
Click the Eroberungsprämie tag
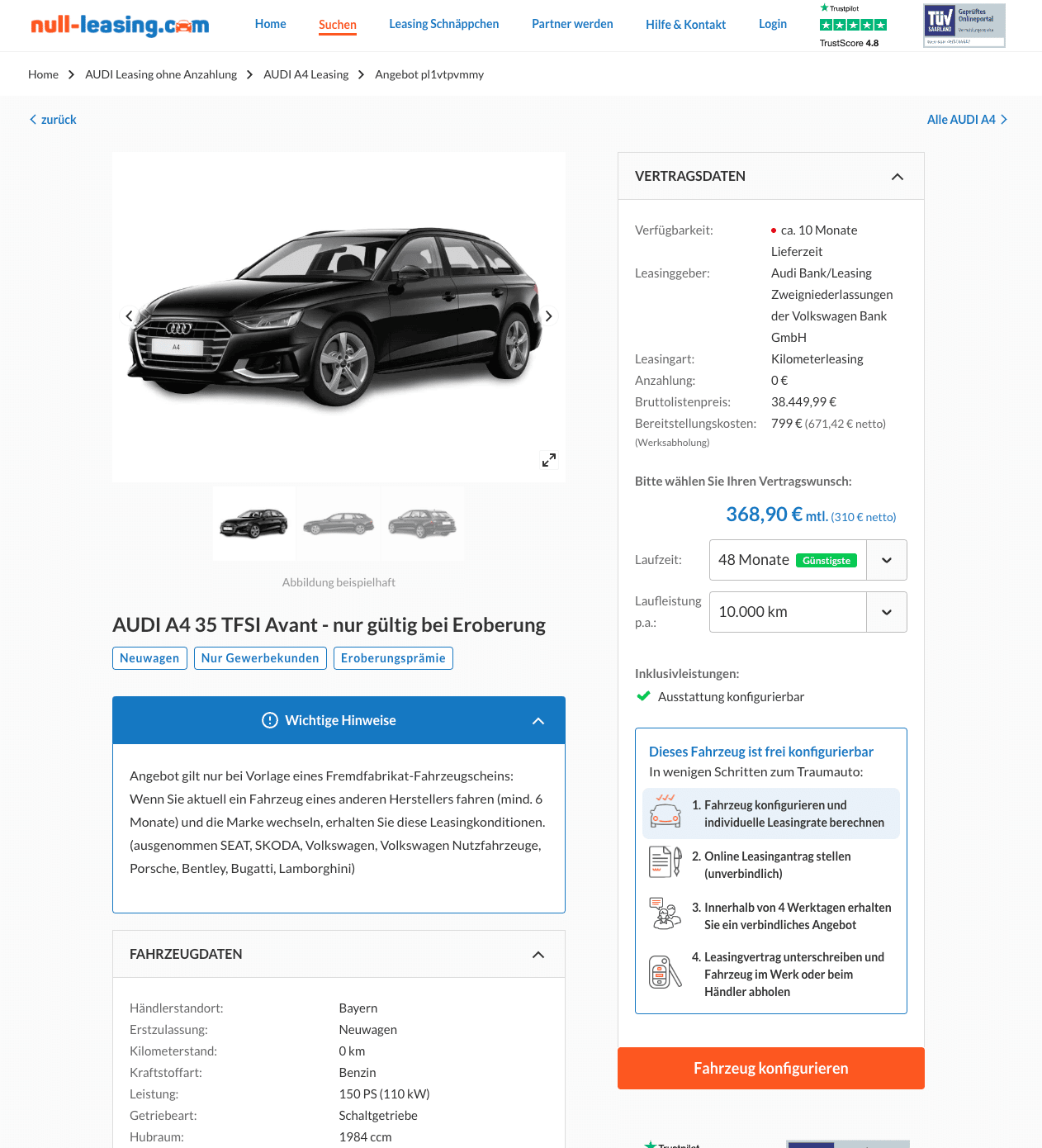click(393, 658)
